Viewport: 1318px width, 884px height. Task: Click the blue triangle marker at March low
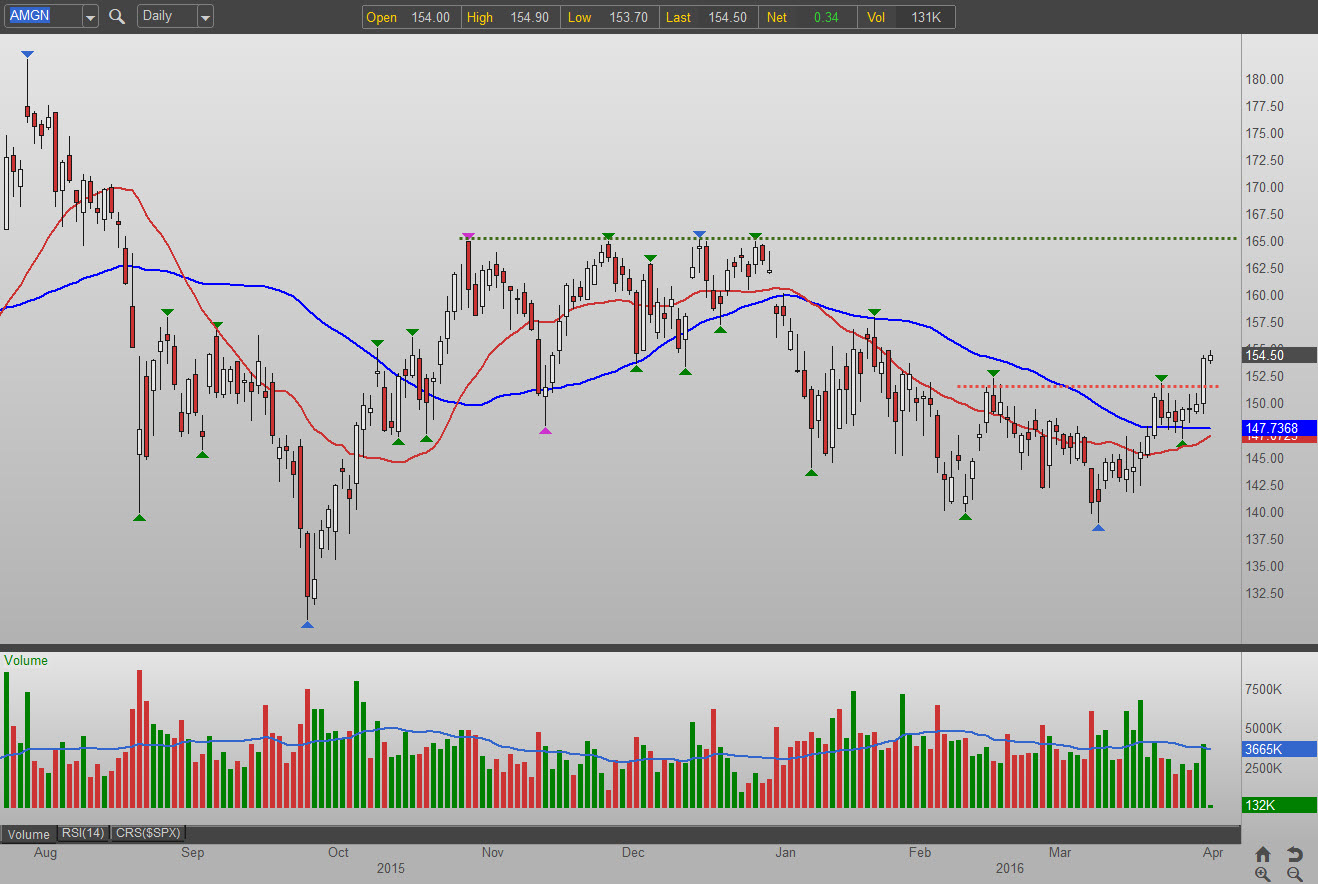1098,527
